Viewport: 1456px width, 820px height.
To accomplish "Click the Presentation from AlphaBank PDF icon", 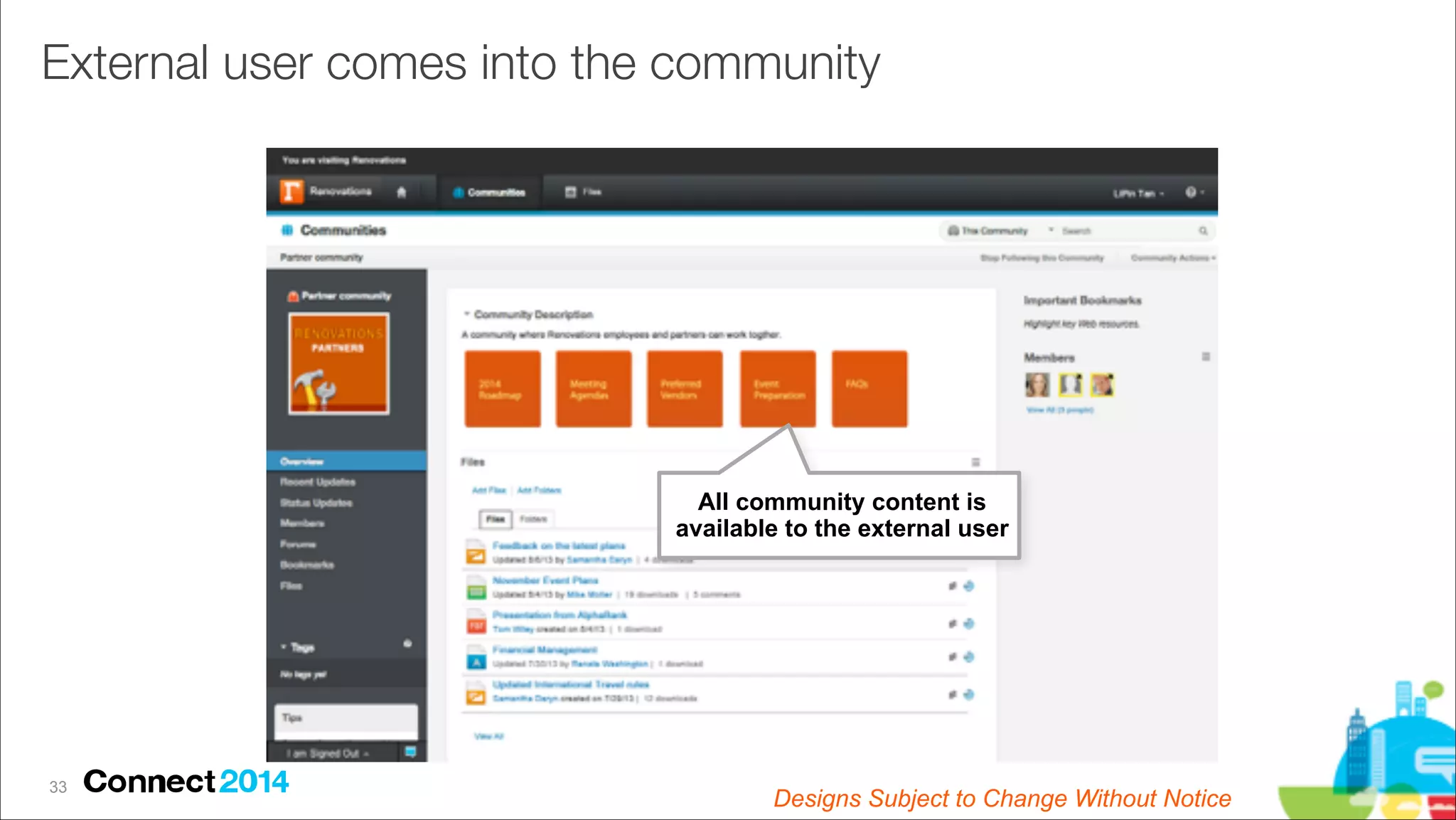I will 476,622.
